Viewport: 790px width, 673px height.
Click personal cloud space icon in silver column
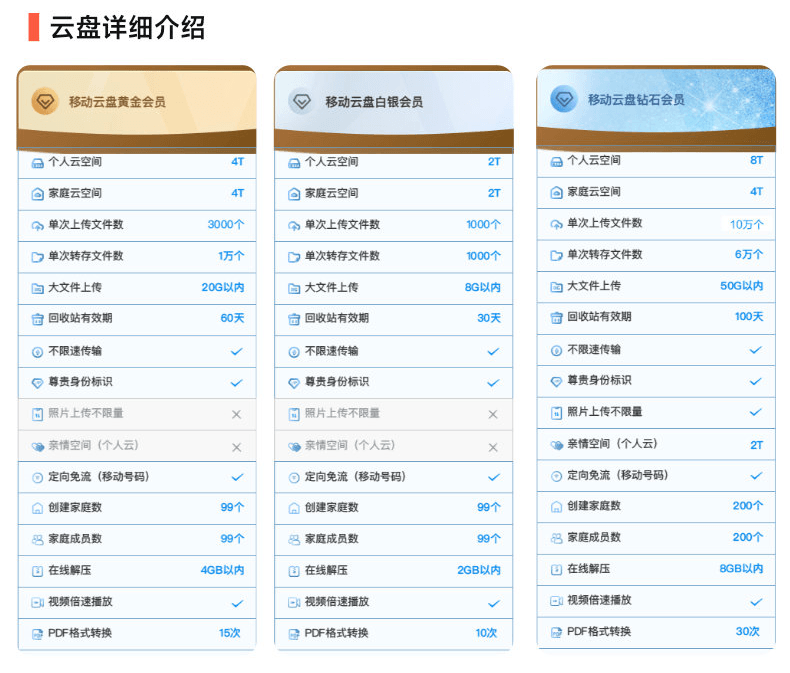pos(294,162)
